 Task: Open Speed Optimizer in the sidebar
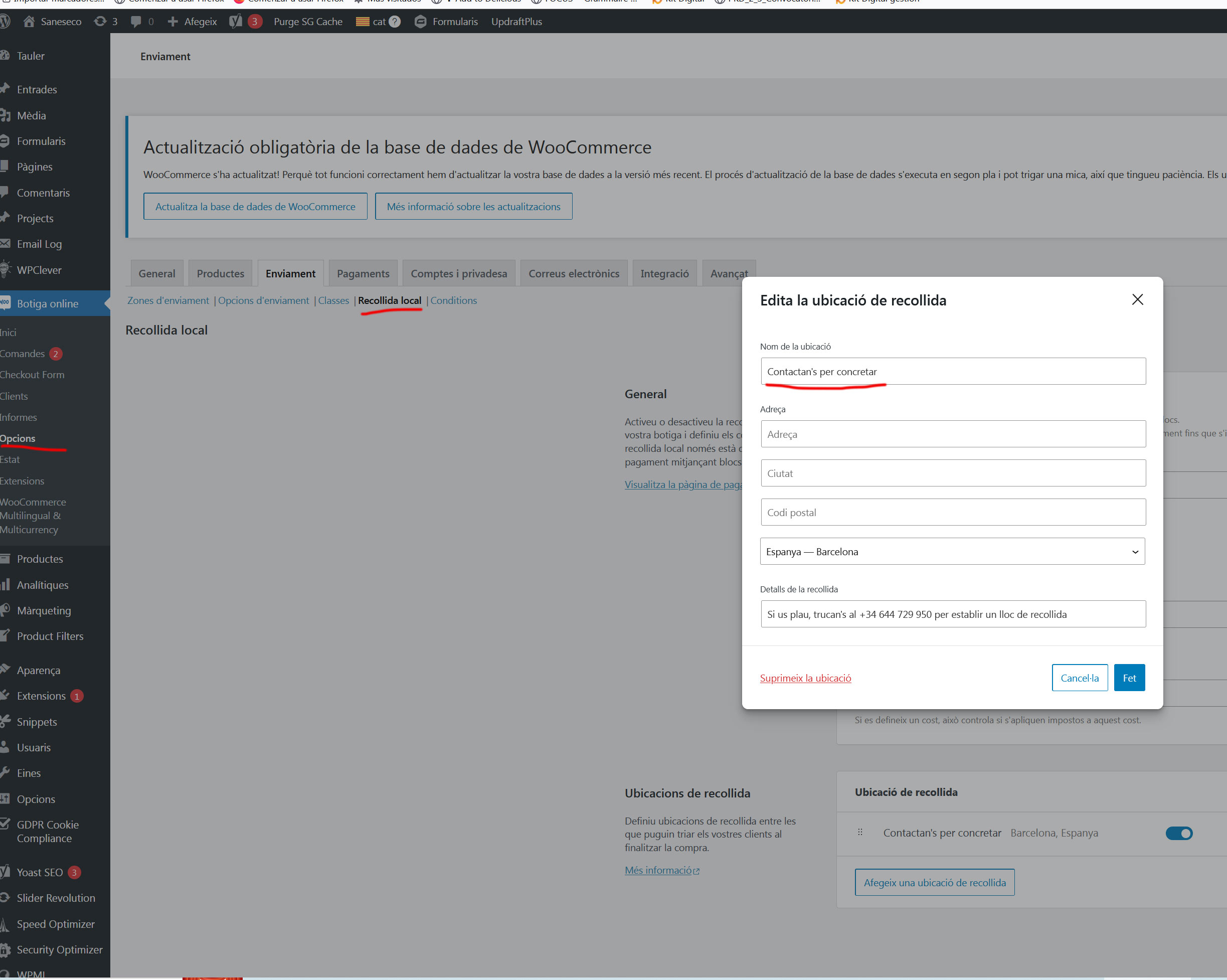tap(56, 924)
